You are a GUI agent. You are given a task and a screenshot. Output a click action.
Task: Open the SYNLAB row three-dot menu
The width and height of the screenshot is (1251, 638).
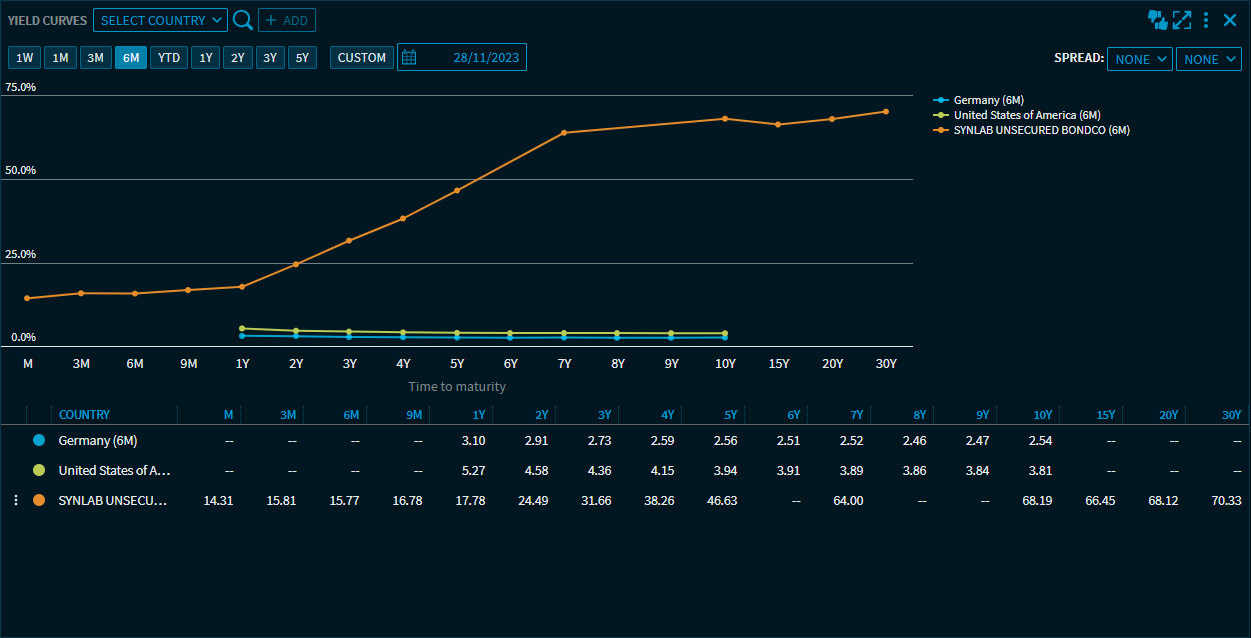(x=15, y=500)
